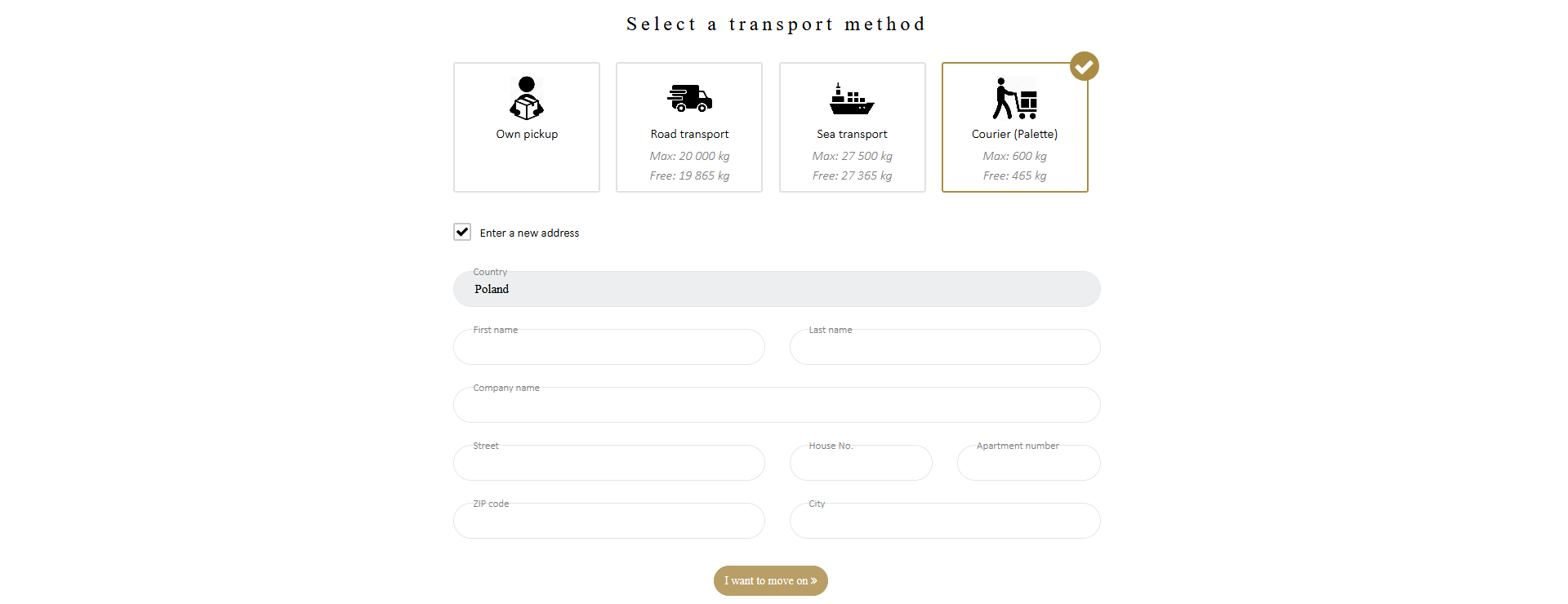Focus the Street input field
Viewport: 1568px width, 604px height.
click(x=608, y=464)
